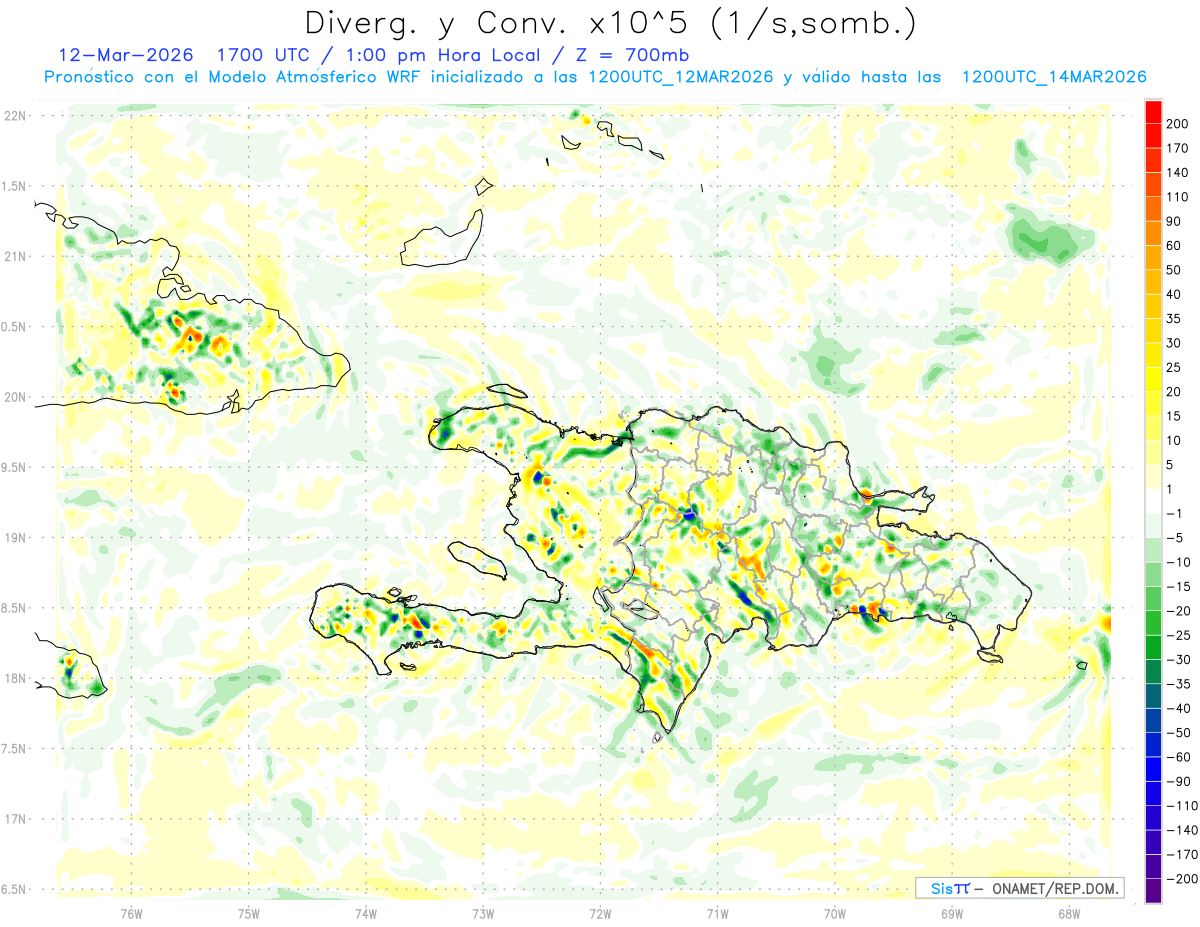1200x927 pixels.
Task: Click the '21N' latitude axis label
Action: tap(14, 257)
